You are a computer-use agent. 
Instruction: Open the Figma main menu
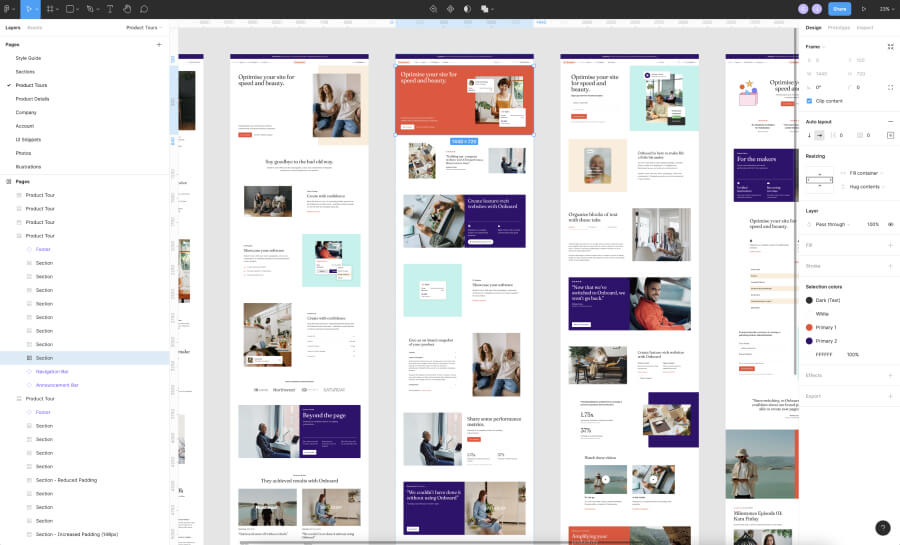pyautogui.click(x=8, y=9)
